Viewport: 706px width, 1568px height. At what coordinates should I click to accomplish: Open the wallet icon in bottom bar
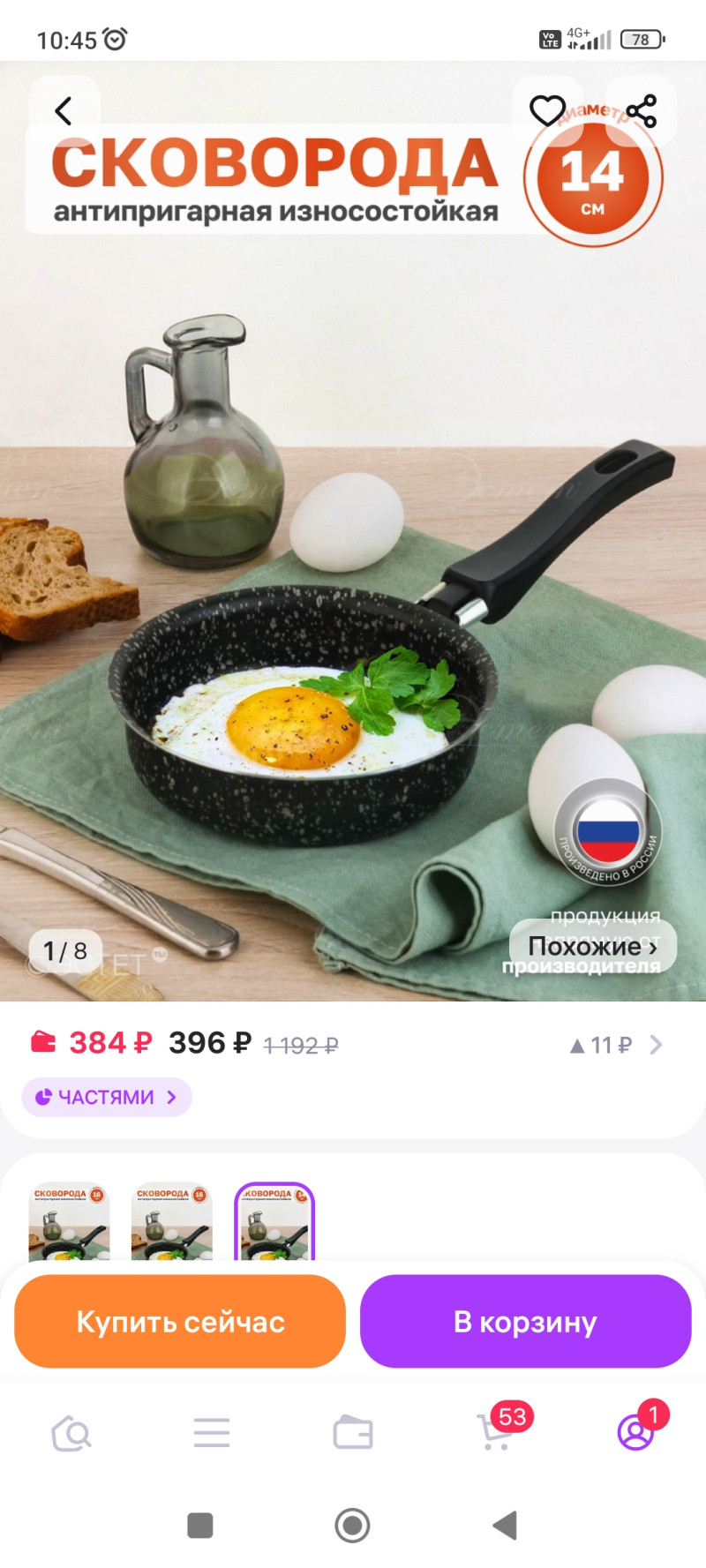(x=353, y=1433)
